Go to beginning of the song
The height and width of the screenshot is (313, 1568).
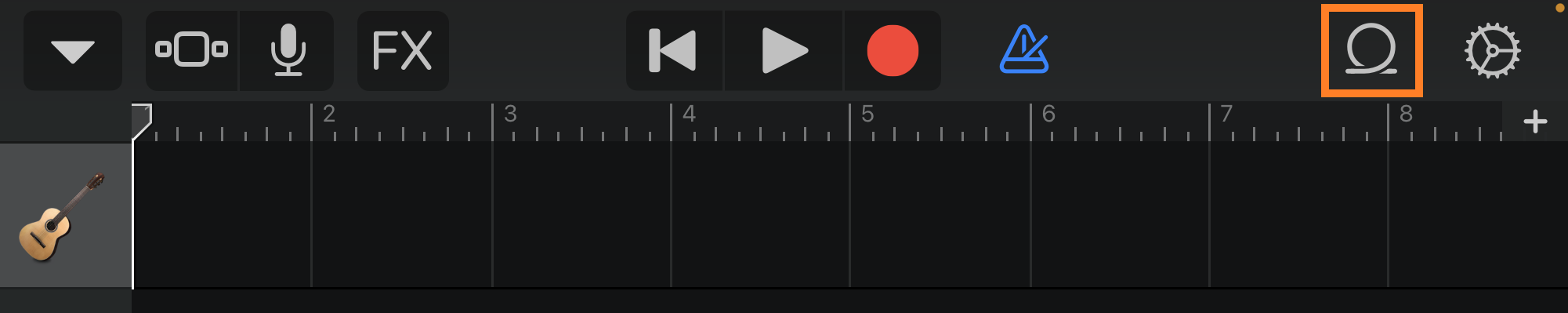(x=674, y=51)
